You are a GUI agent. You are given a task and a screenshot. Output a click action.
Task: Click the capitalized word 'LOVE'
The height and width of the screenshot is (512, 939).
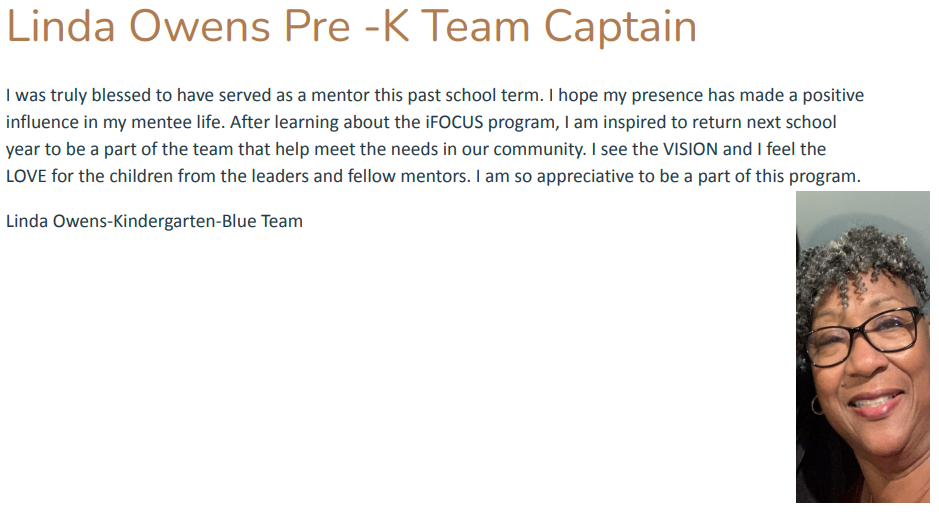(x=26, y=176)
